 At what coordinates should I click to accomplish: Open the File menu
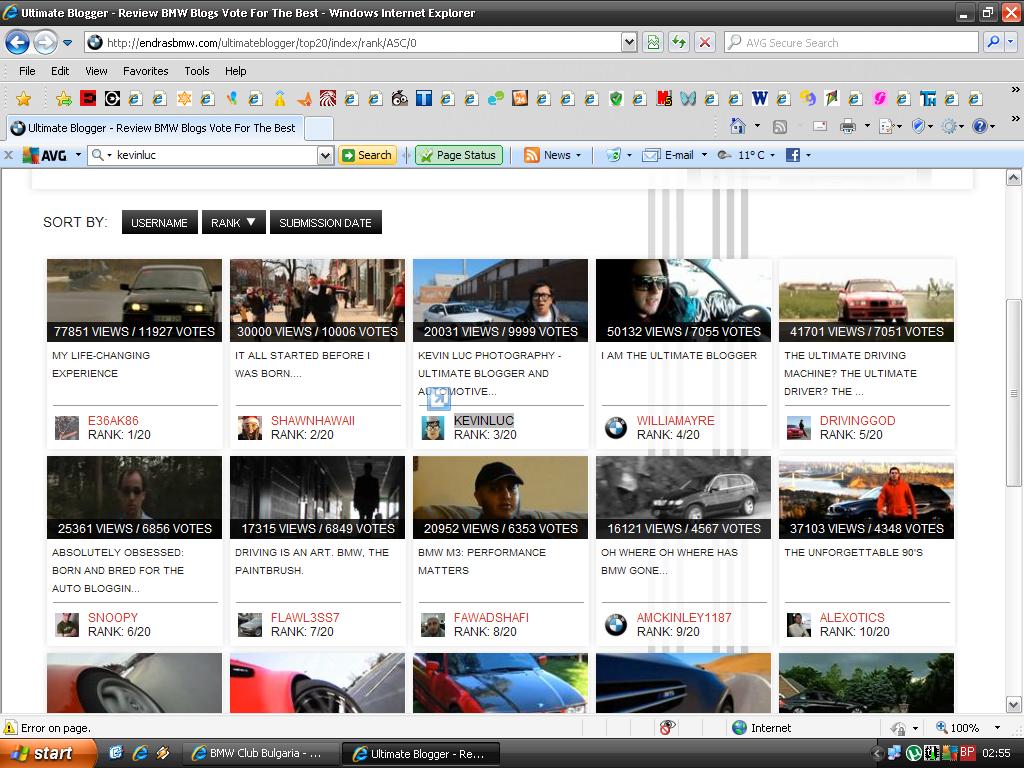point(27,71)
